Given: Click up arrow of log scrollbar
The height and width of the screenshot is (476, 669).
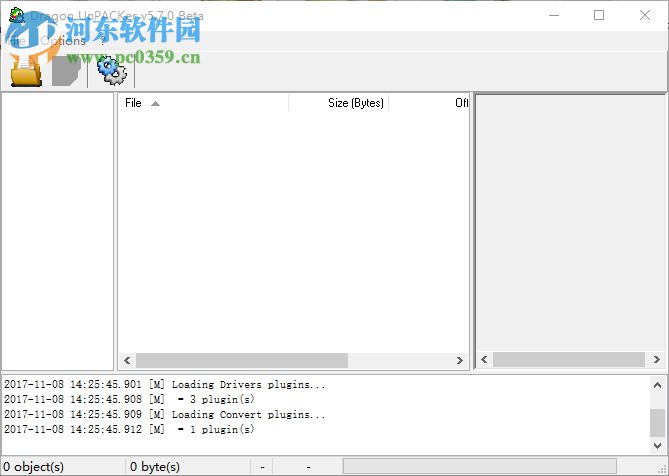Looking at the screenshot, I should click(x=657, y=385).
